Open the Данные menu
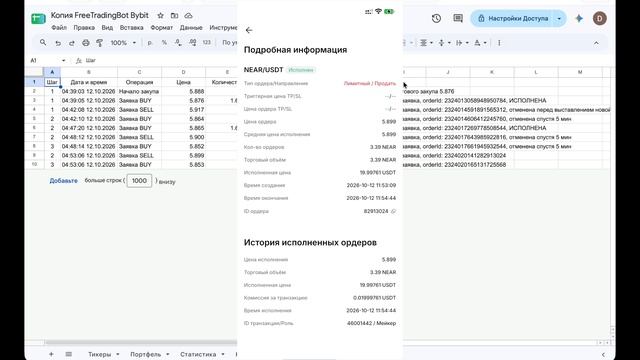Image resolution: width=640 pixels, height=360 pixels. 191,28
